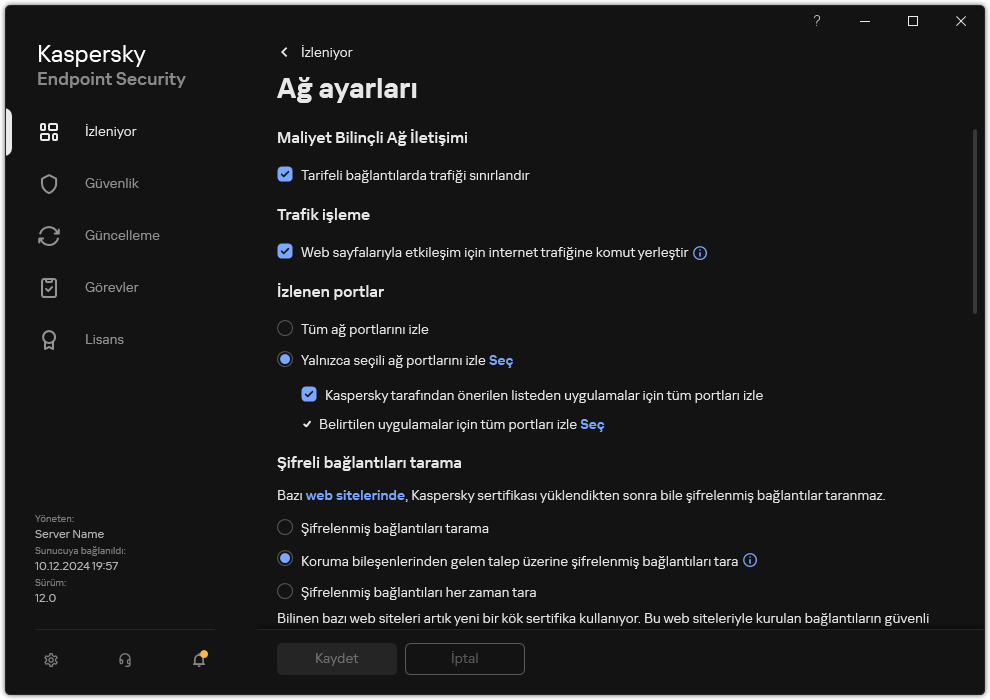990x700 pixels.
Task: Select Şifrelenmiş bağlantıları her zaman tara
Action: point(285,591)
